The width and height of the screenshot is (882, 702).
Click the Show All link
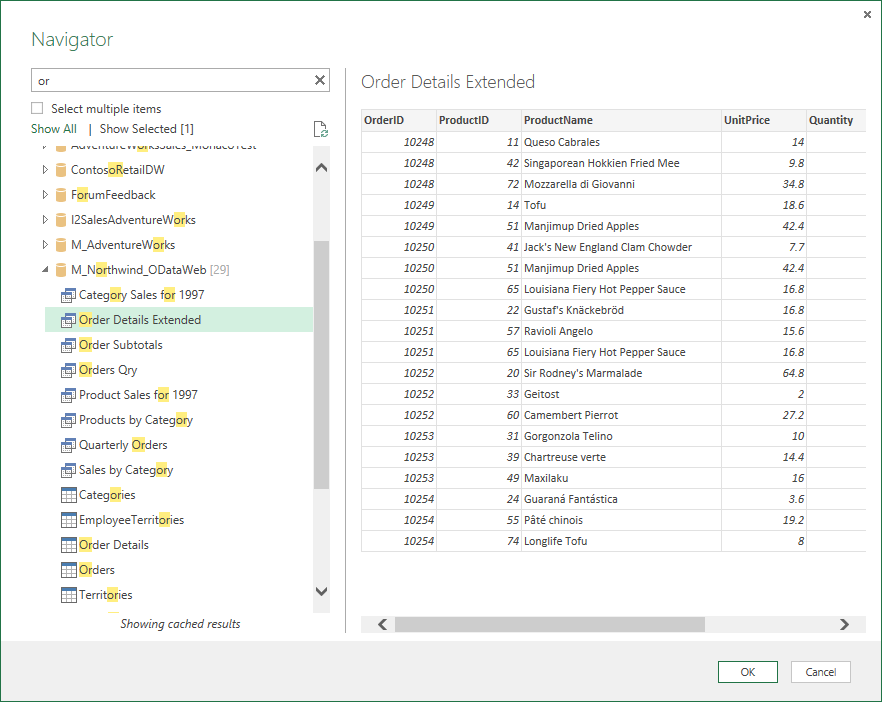pos(54,129)
